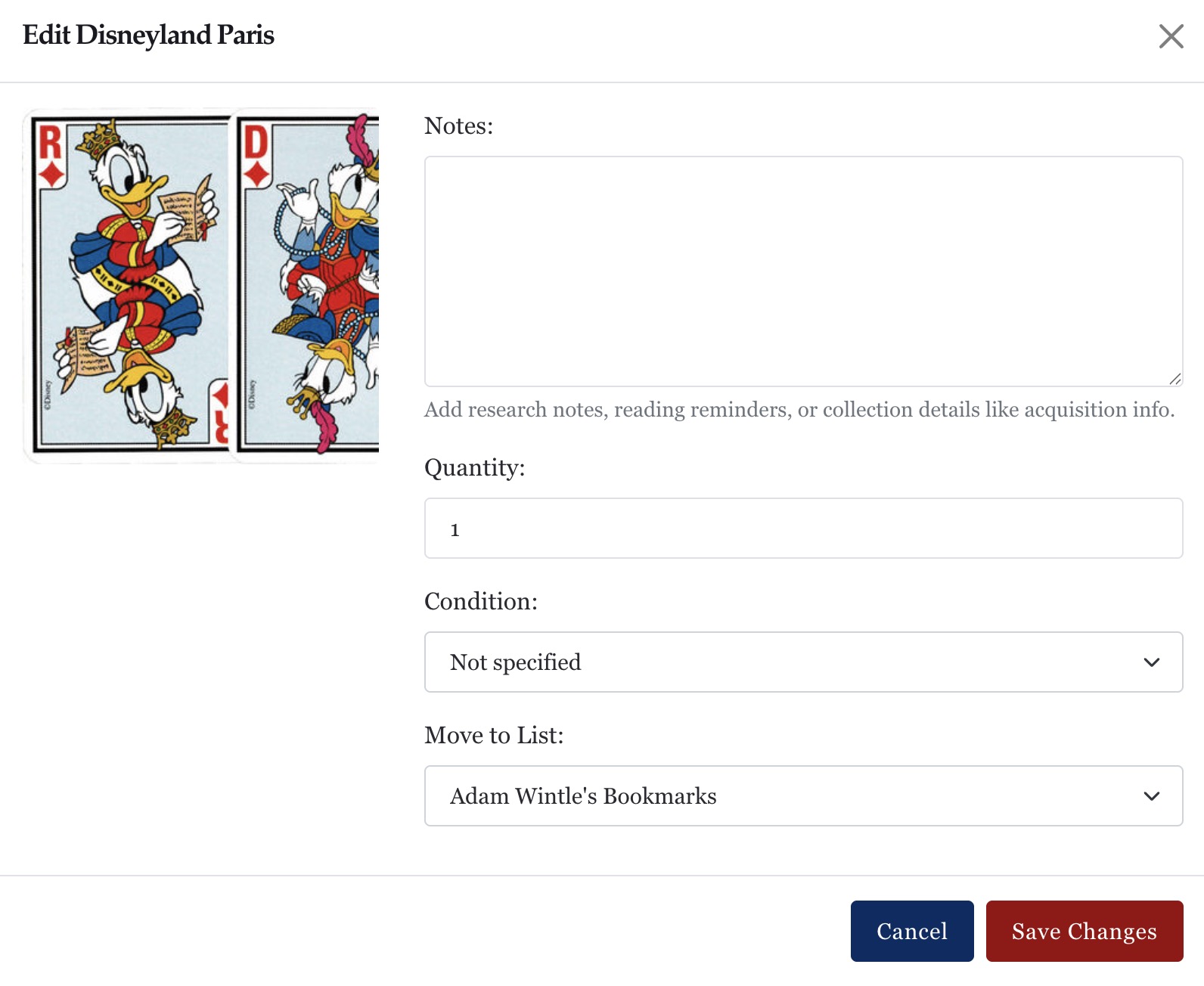Click the Cancel button
1204x986 pixels.
coord(911,931)
